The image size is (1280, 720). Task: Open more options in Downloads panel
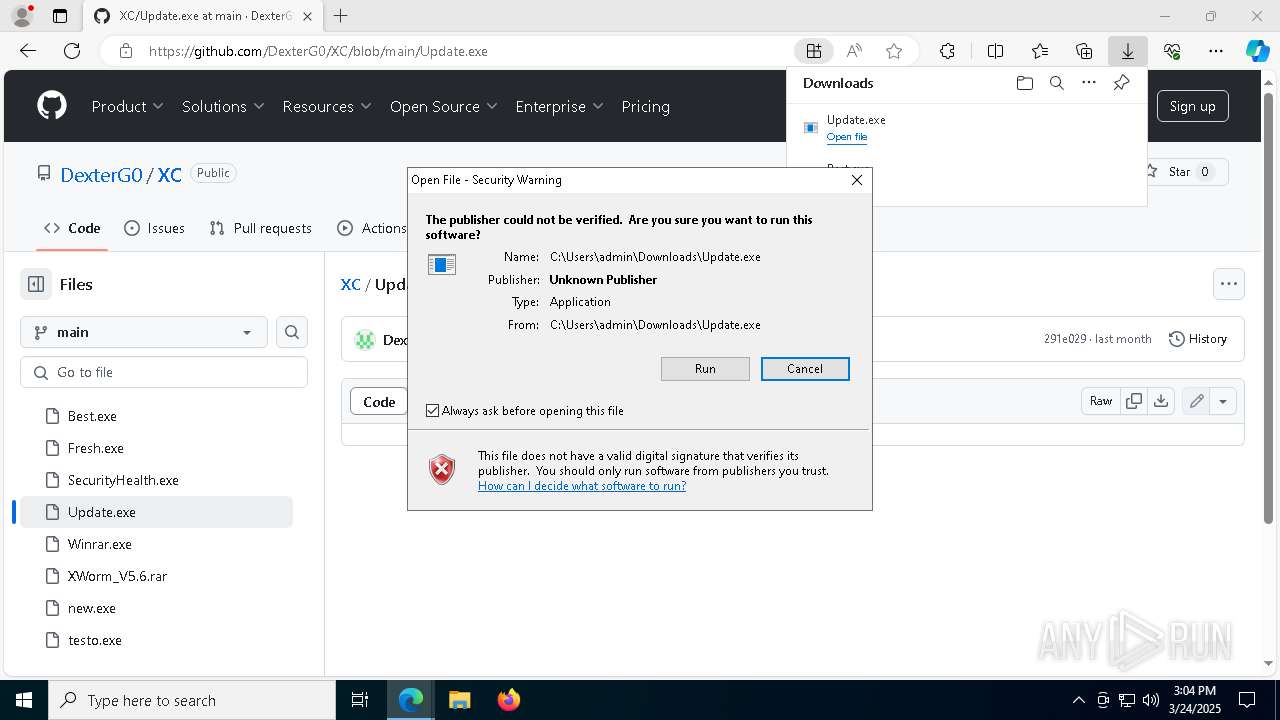coord(1089,83)
